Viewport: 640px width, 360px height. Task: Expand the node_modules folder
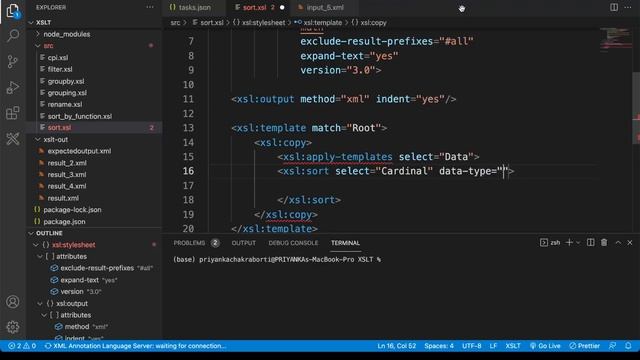[x=94, y=34]
